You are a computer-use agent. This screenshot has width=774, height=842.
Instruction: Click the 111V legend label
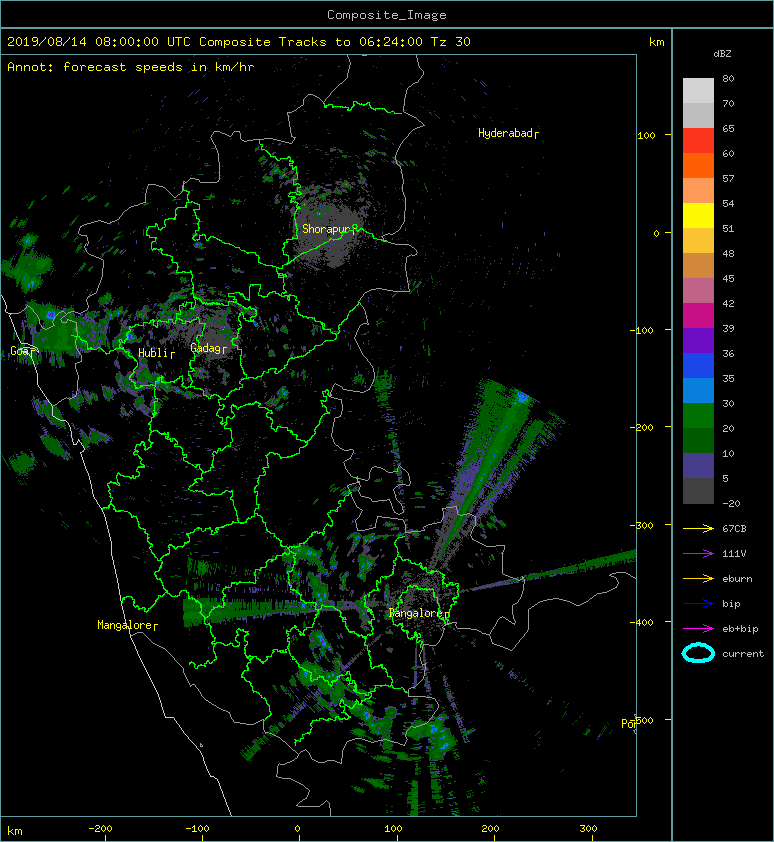[x=734, y=554]
